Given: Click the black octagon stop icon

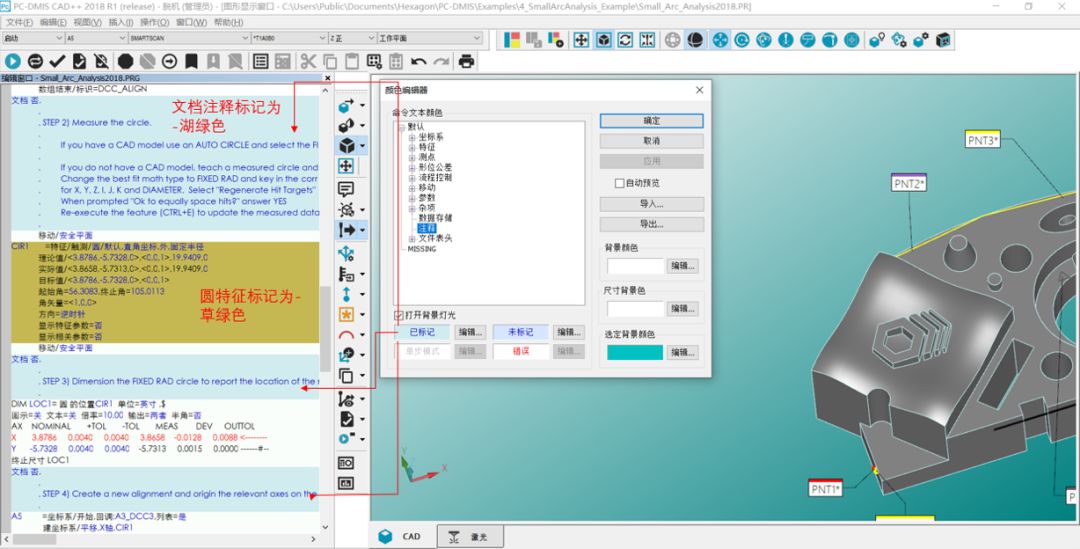Looking at the screenshot, I should [x=125, y=61].
